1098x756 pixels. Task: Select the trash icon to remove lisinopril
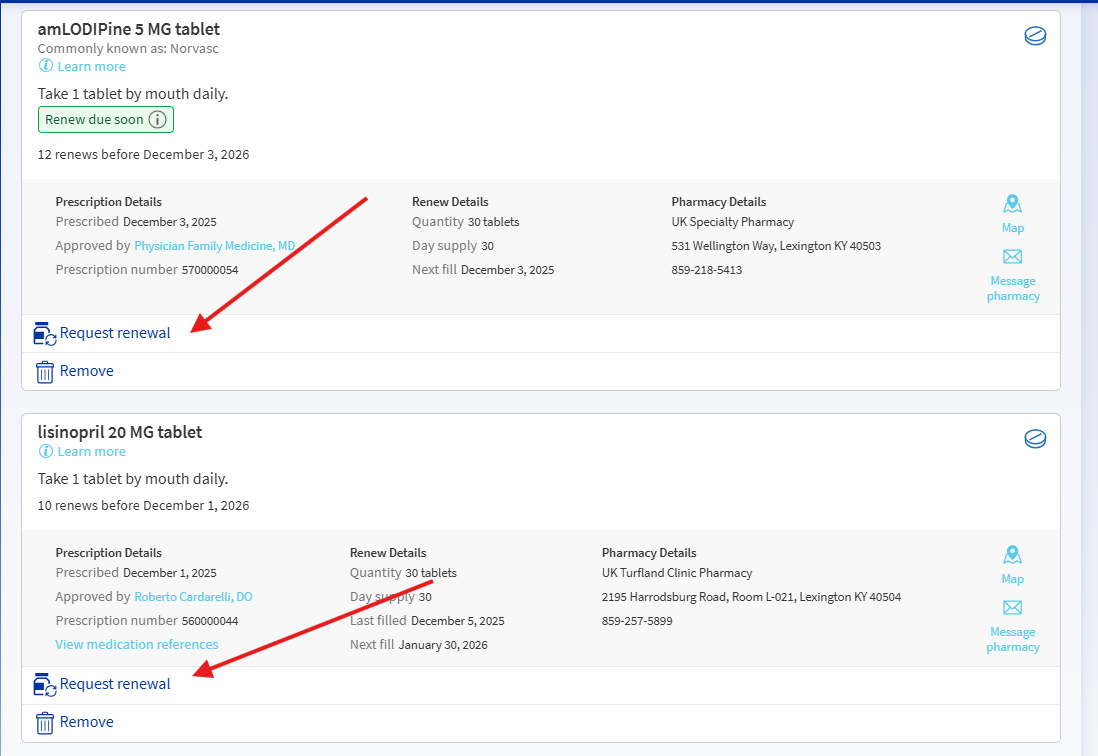(44, 722)
